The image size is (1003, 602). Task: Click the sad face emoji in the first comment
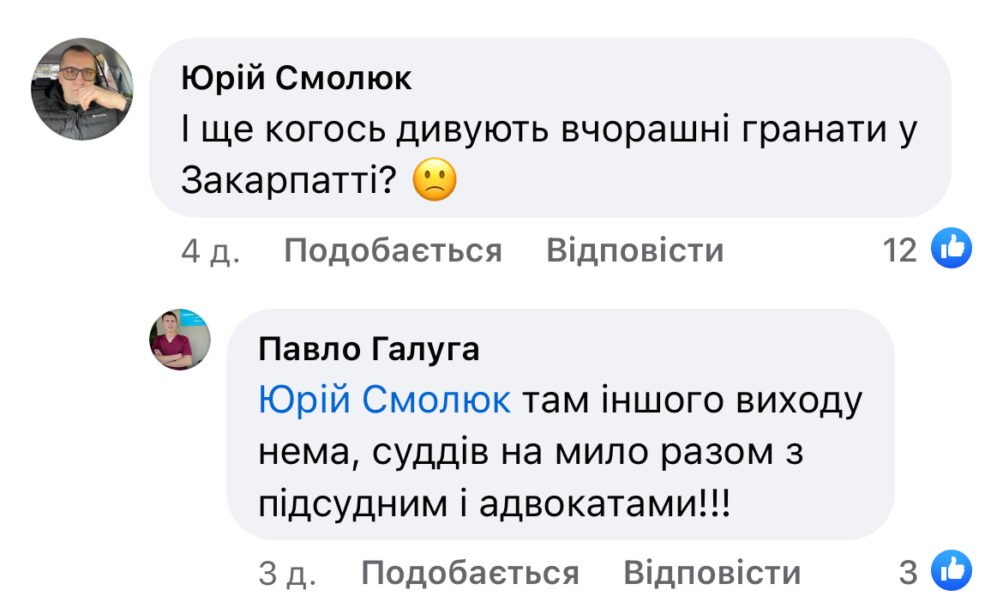point(434,180)
